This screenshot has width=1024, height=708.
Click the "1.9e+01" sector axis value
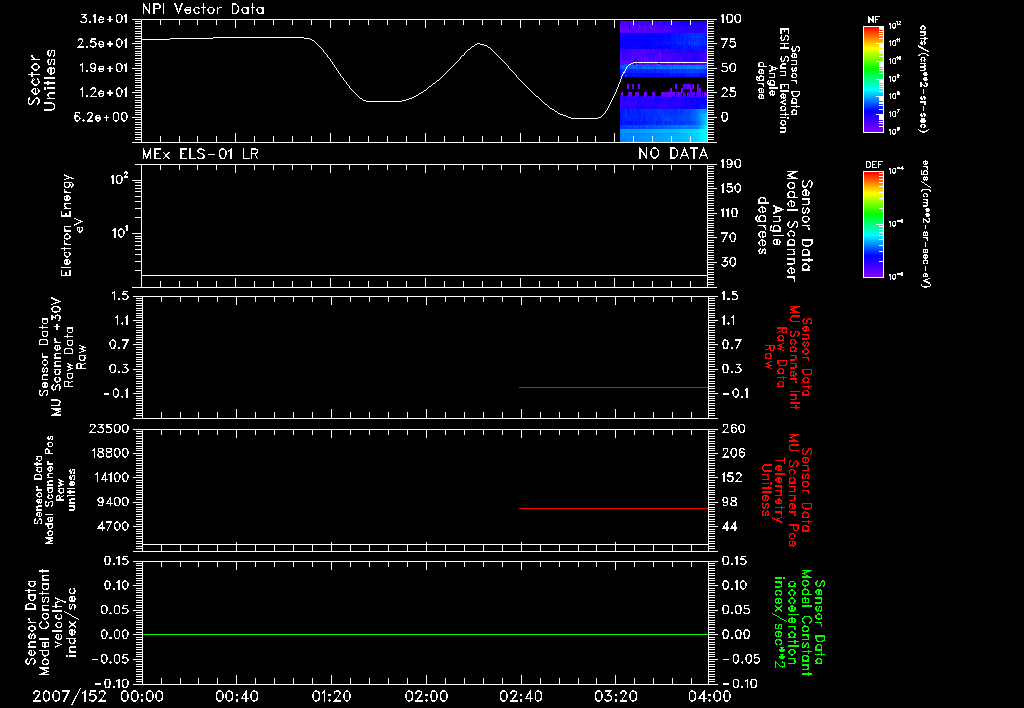[104, 68]
